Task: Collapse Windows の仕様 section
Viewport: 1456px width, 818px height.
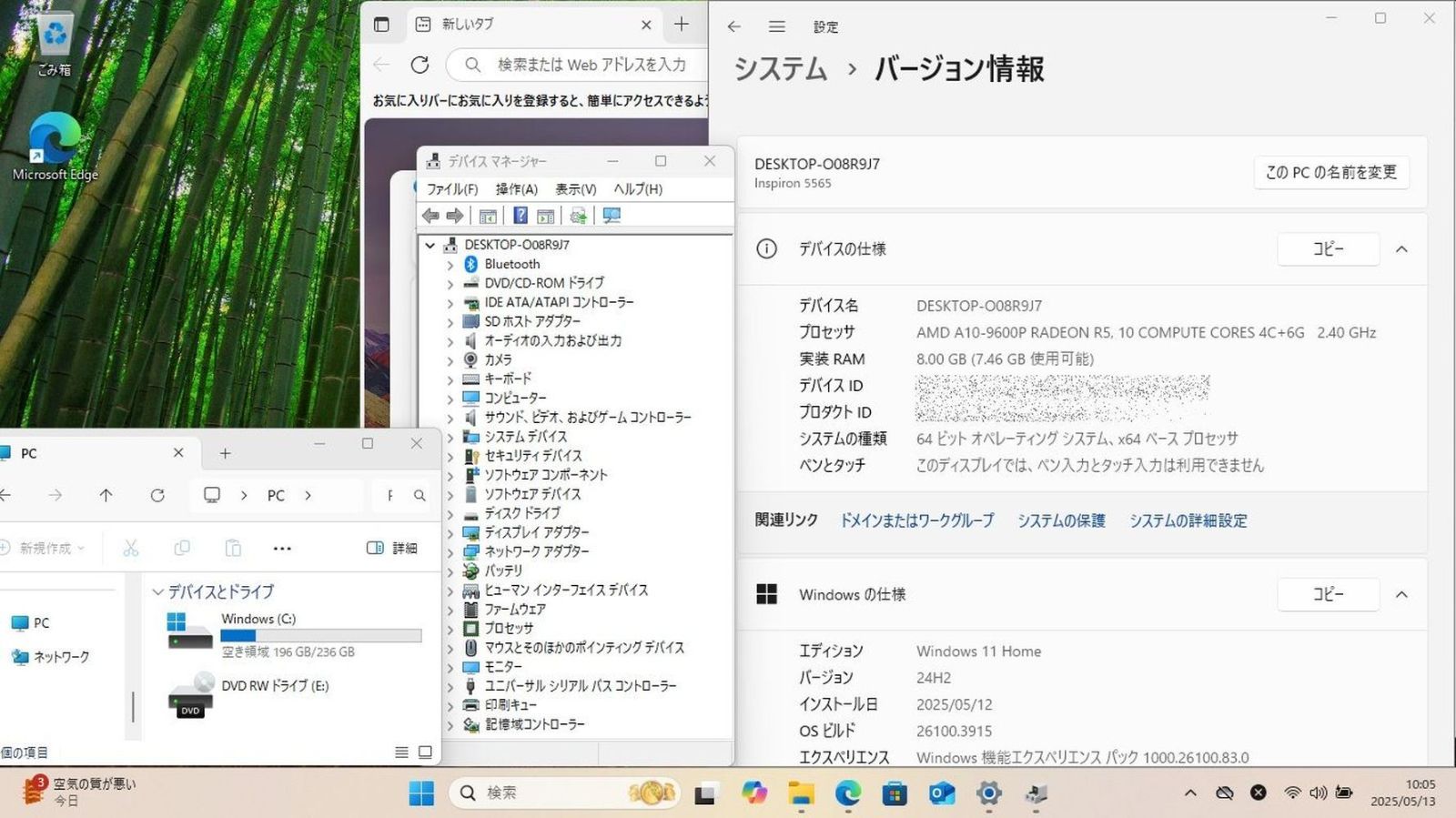Action: 1401,594
